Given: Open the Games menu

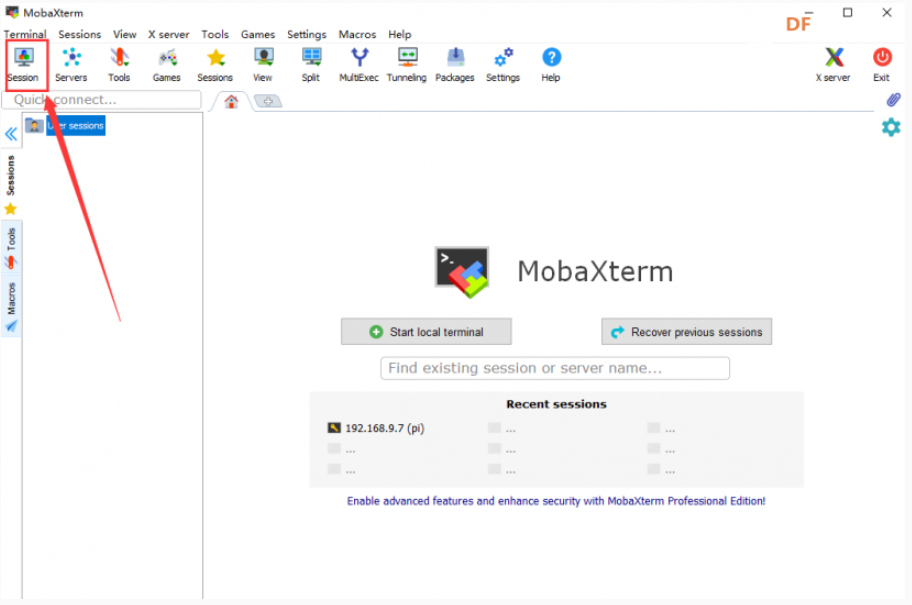Looking at the screenshot, I should coord(258,34).
